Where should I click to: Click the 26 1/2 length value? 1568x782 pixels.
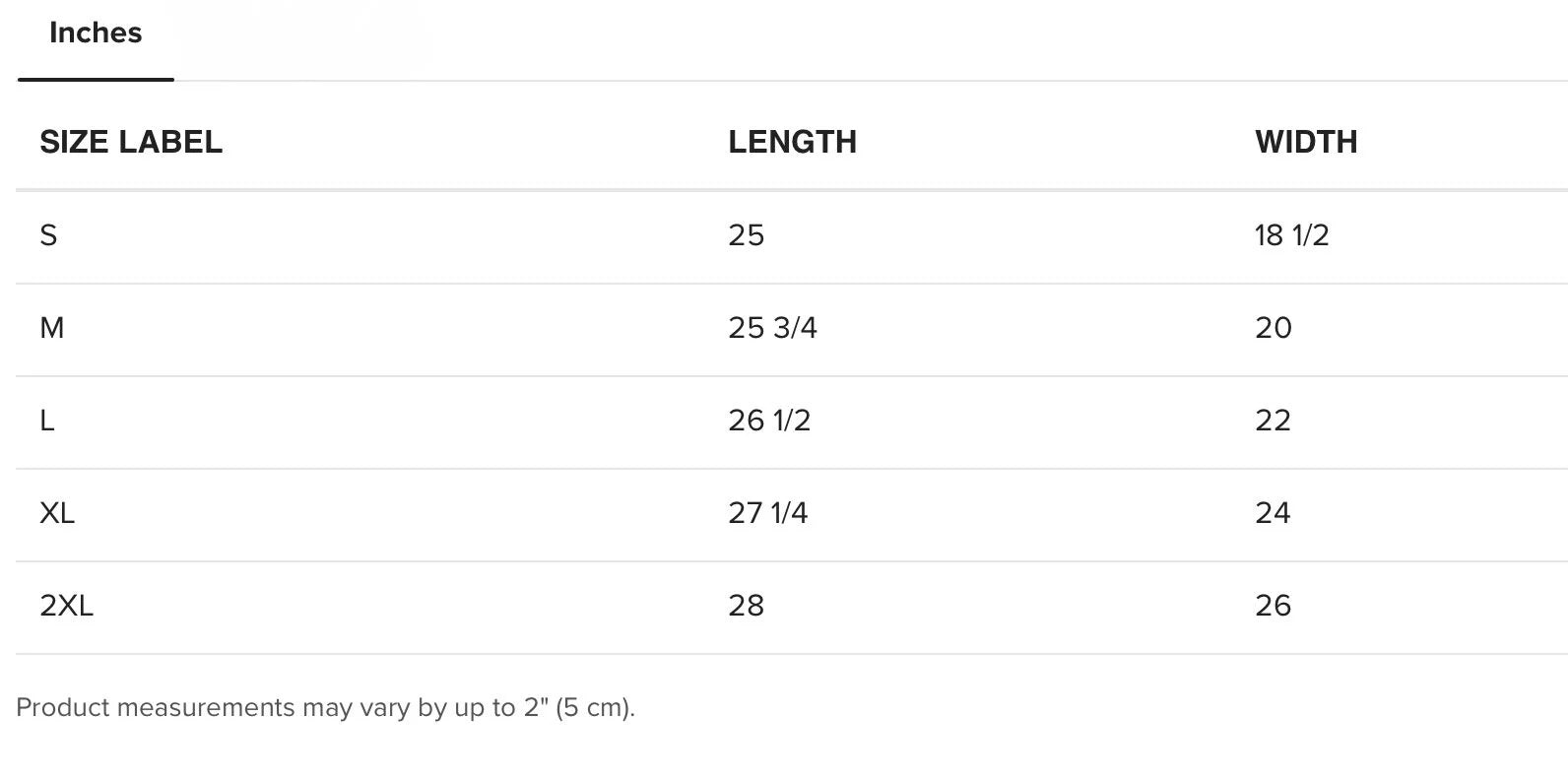point(769,421)
